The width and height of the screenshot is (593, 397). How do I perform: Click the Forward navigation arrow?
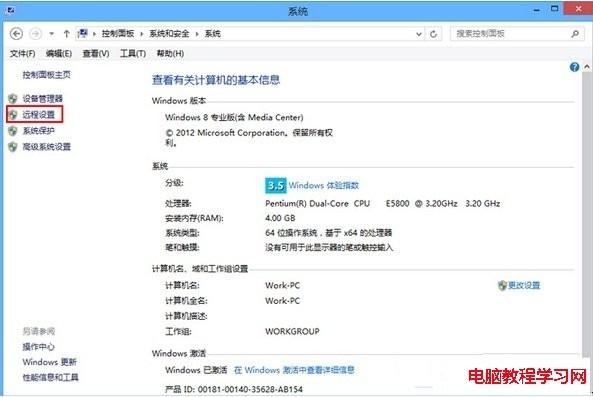(x=36, y=34)
